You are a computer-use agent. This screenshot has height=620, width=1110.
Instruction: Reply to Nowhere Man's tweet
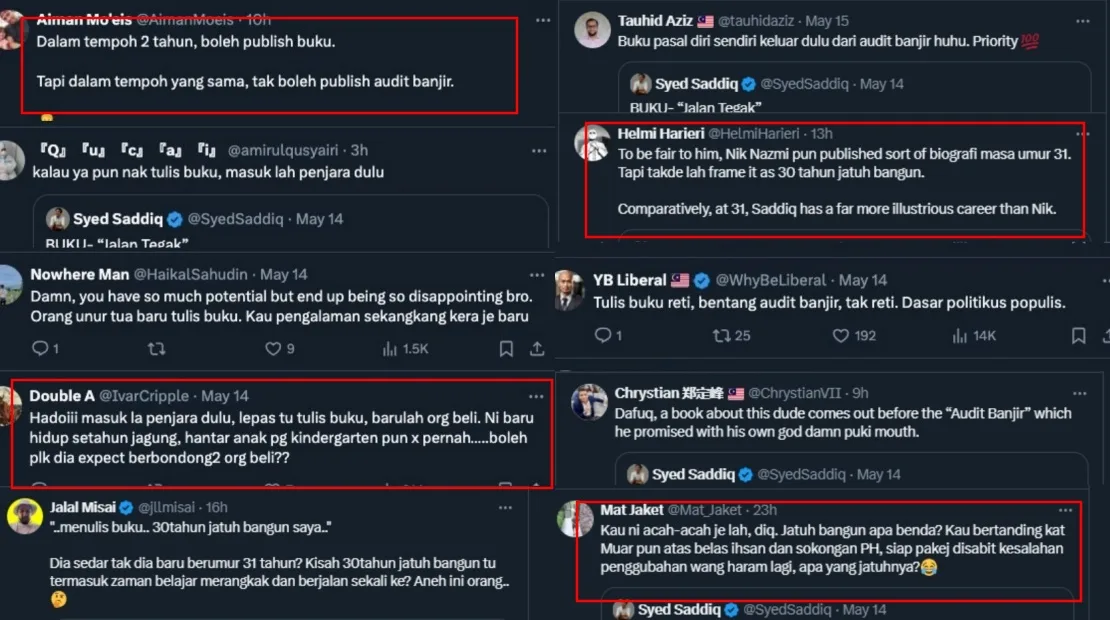pos(41,349)
